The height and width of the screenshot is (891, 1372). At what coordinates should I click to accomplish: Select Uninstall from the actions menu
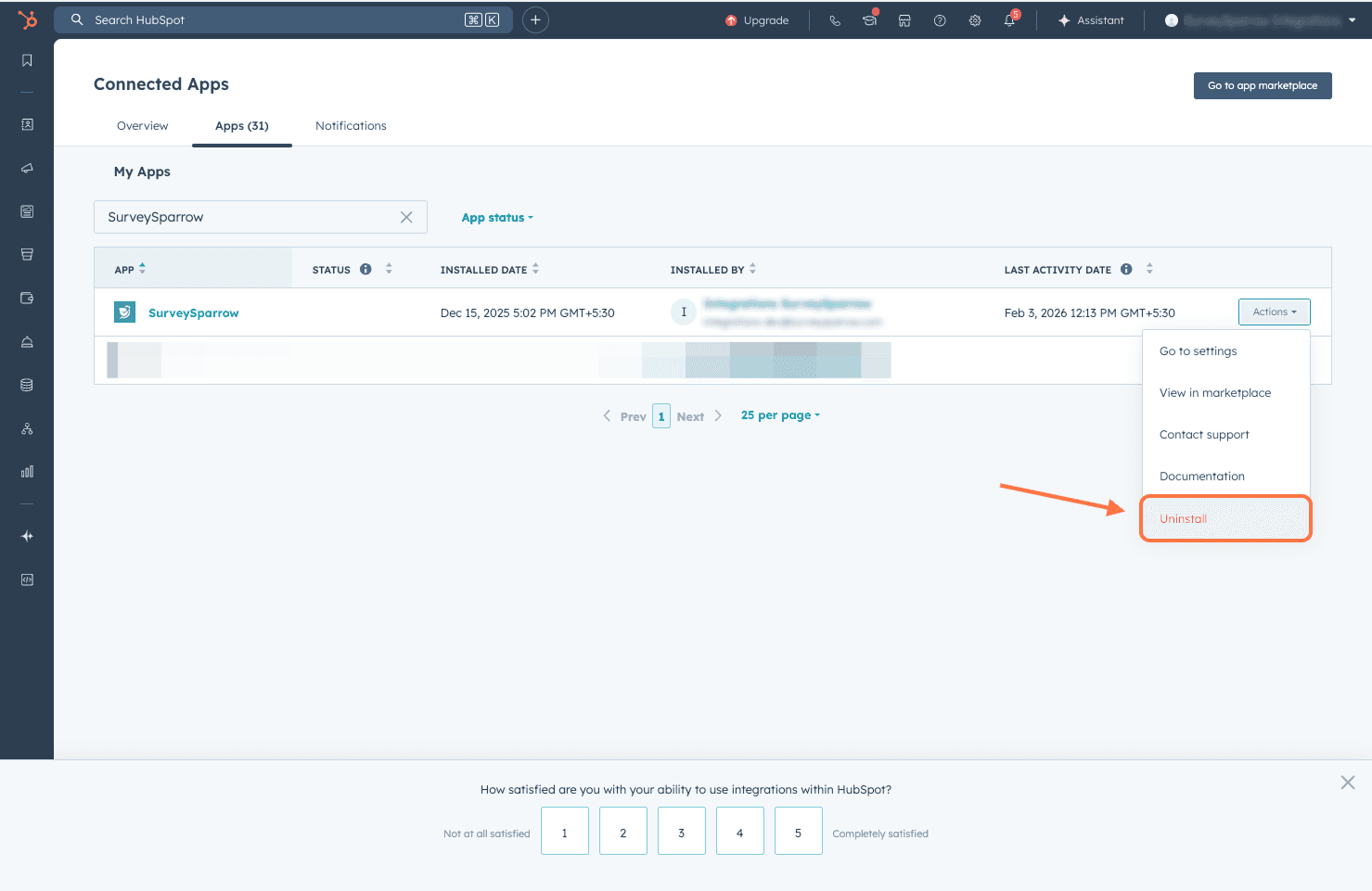point(1183,519)
